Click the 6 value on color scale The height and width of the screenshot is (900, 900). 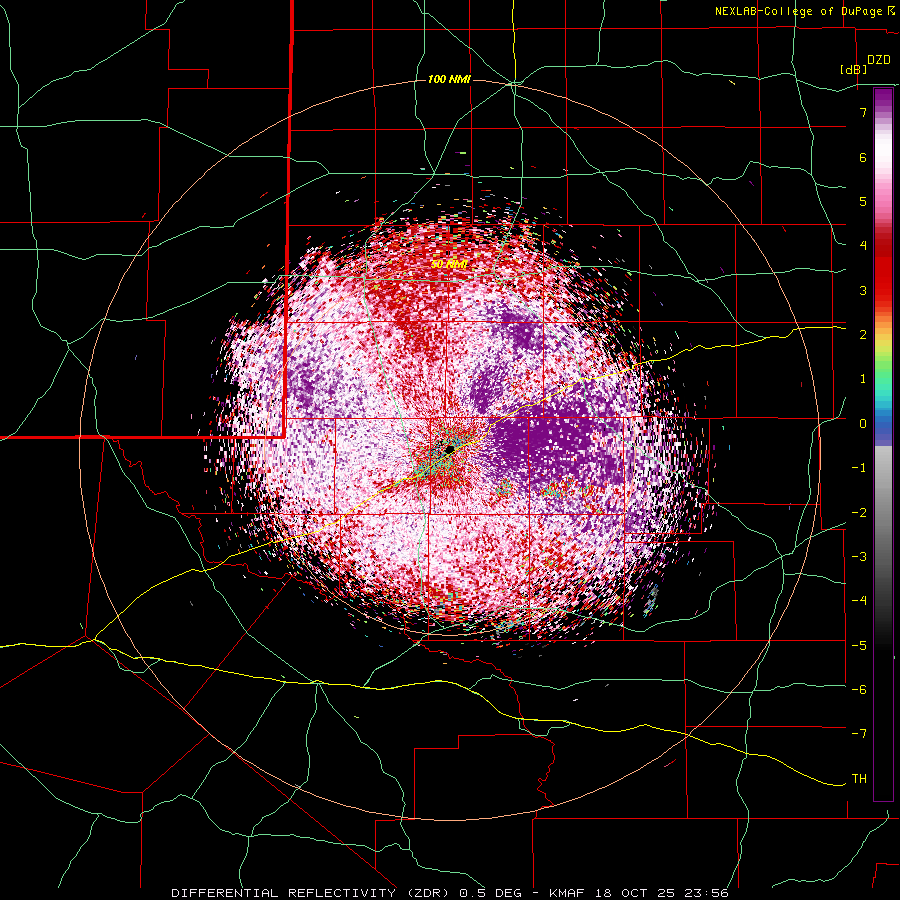pyautogui.click(x=863, y=157)
